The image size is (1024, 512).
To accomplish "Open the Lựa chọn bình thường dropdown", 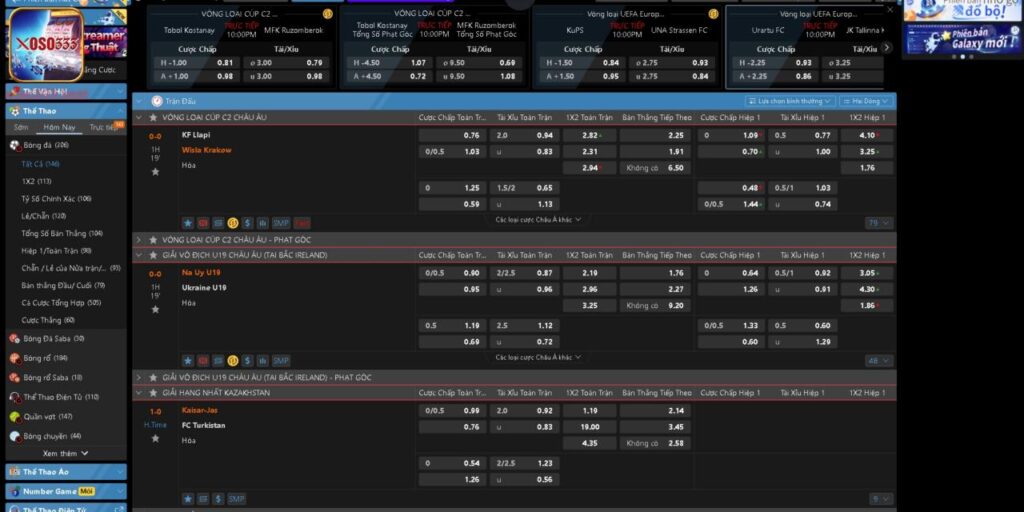I will coord(789,101).
